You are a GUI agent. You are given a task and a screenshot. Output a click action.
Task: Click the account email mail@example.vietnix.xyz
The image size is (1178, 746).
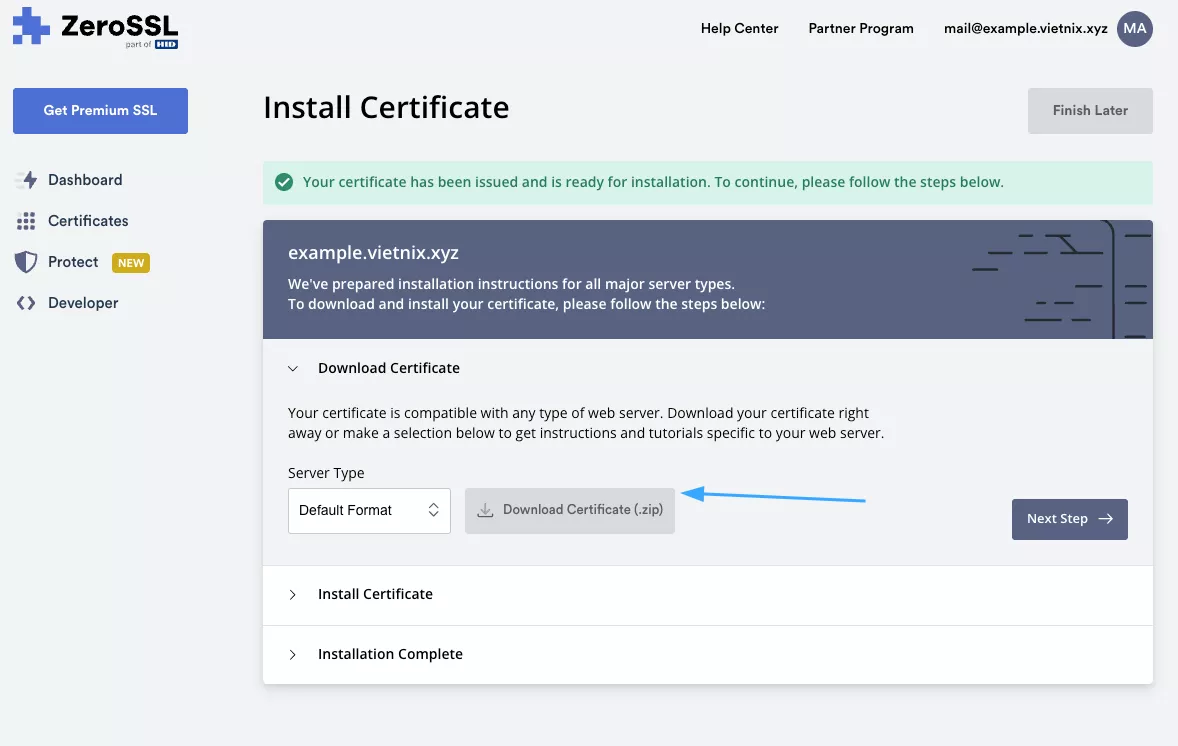coord(1025,28)
